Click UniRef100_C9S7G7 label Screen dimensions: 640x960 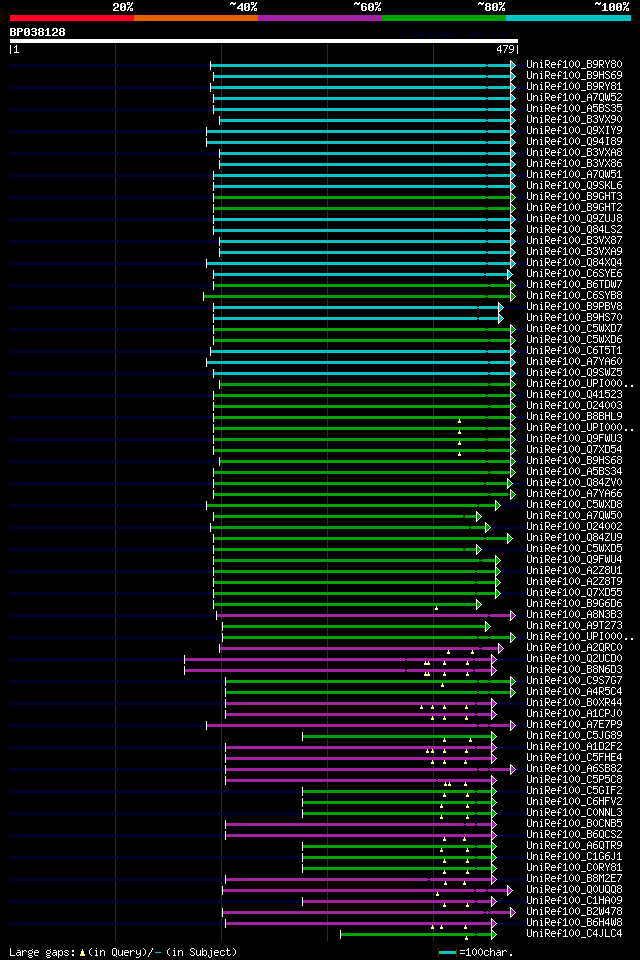pyautogui.click(x=574, y=681)
